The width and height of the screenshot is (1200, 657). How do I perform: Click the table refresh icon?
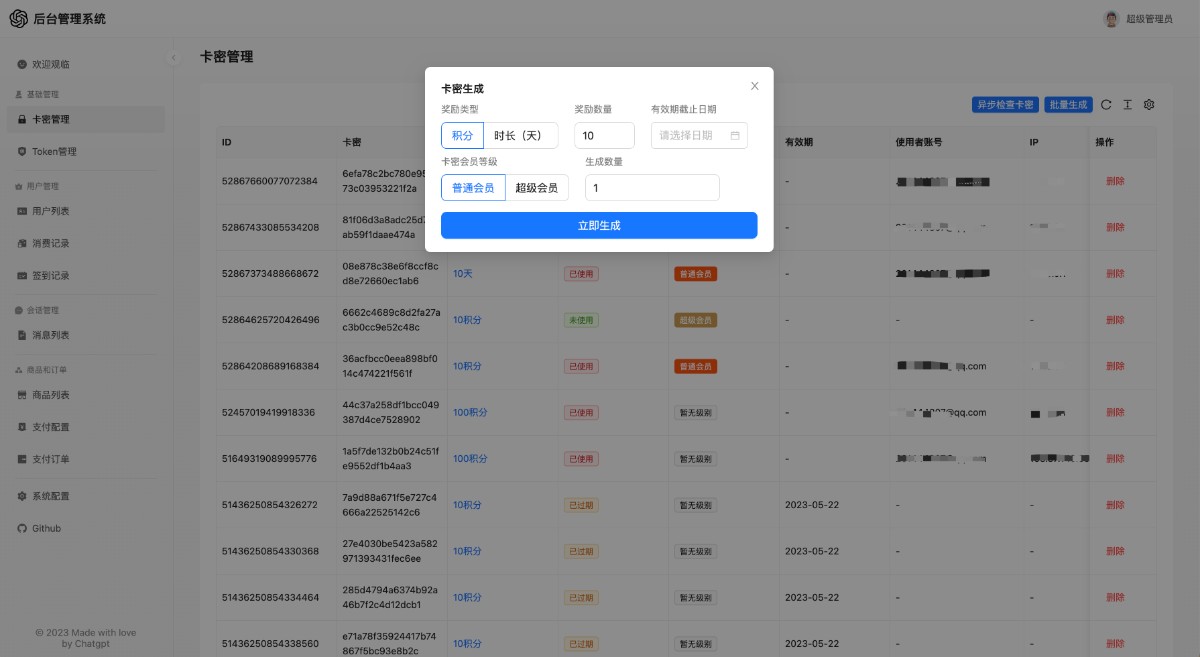(1106, 104)
